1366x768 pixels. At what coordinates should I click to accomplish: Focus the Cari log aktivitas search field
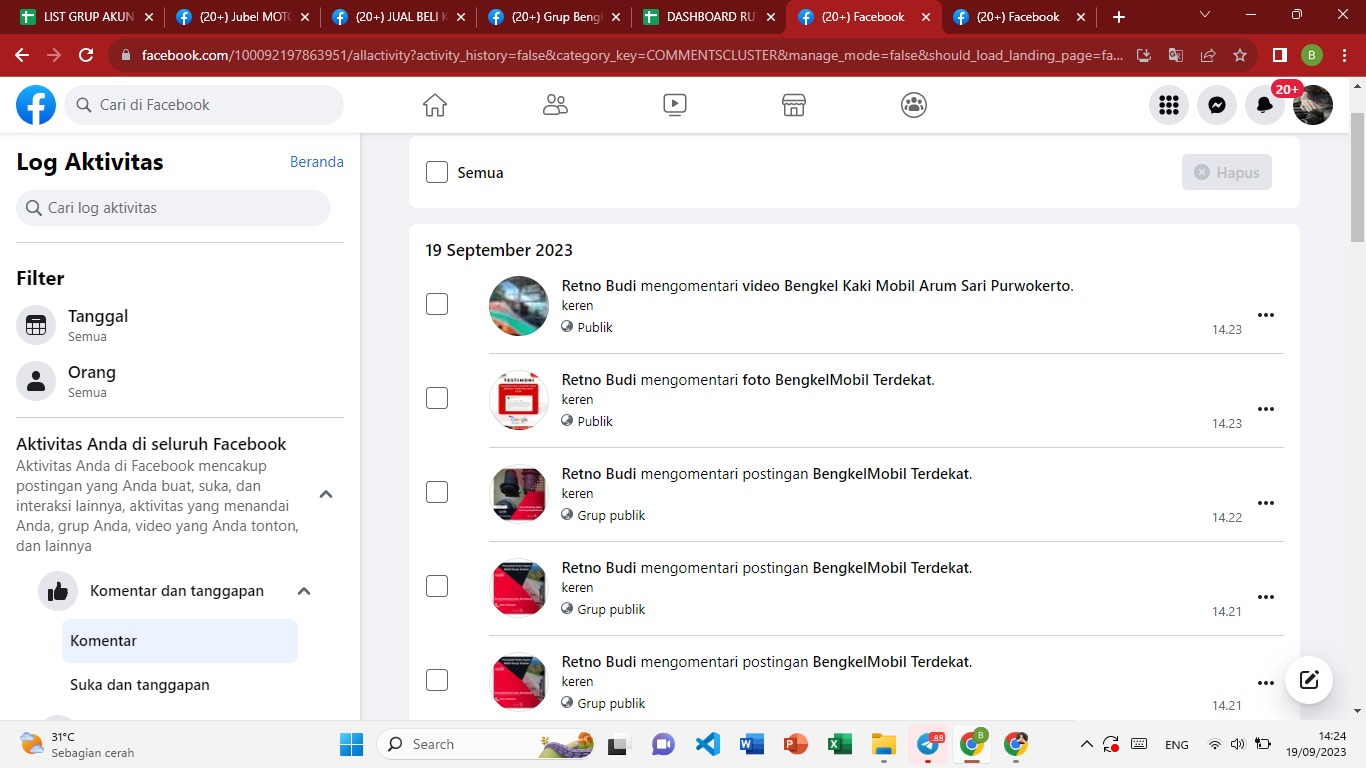tap(173, 208)
